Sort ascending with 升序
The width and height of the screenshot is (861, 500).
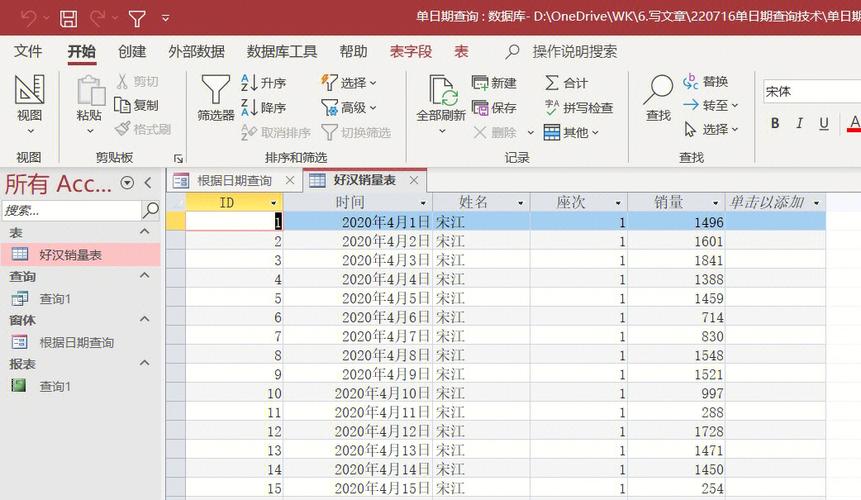264,83
